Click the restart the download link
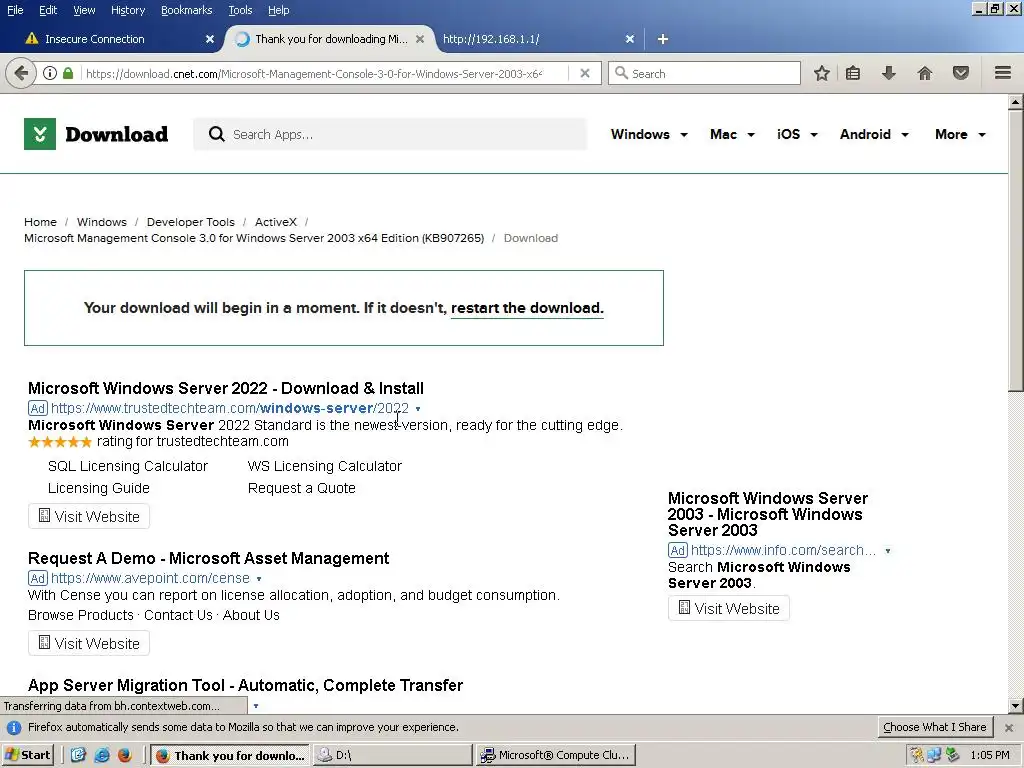 pyautogui.click(x=527, y=308)
